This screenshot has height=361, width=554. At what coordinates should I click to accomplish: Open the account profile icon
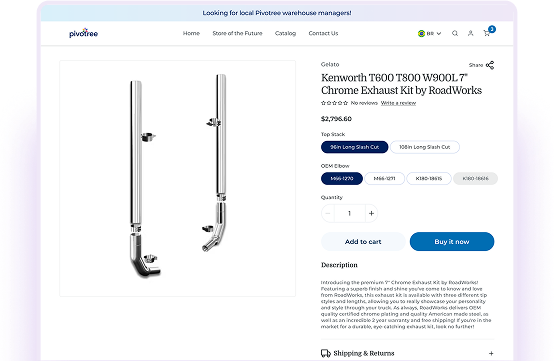(470, 33)
